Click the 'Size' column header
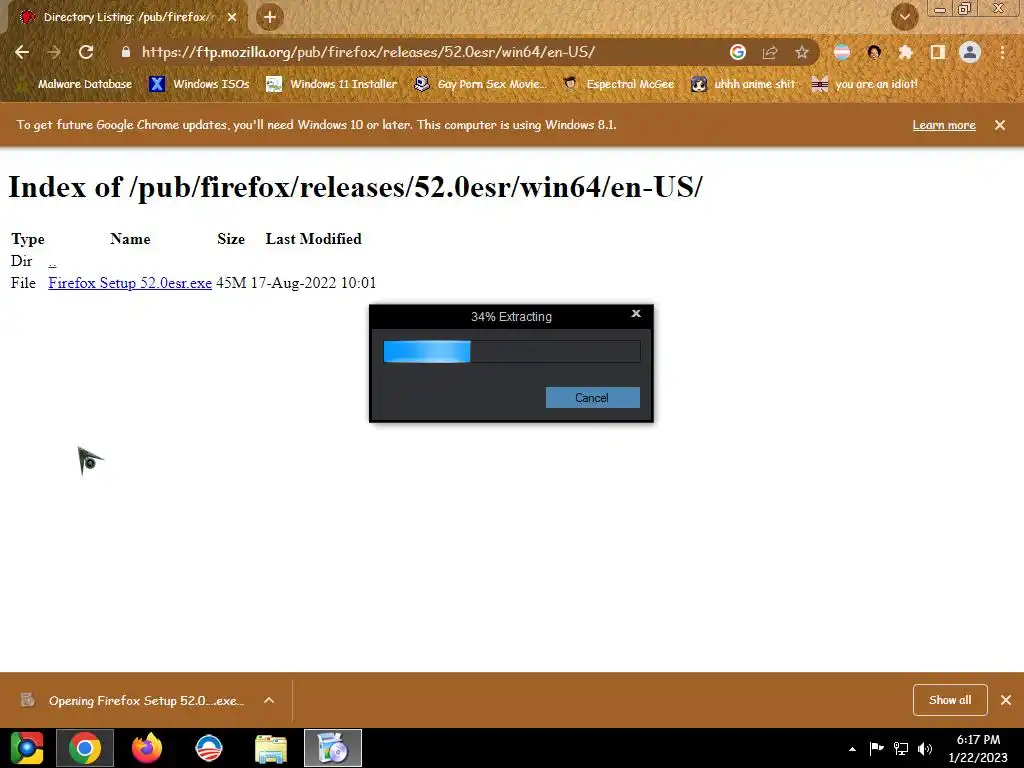The image size is (1024, 768). point(231,239)
